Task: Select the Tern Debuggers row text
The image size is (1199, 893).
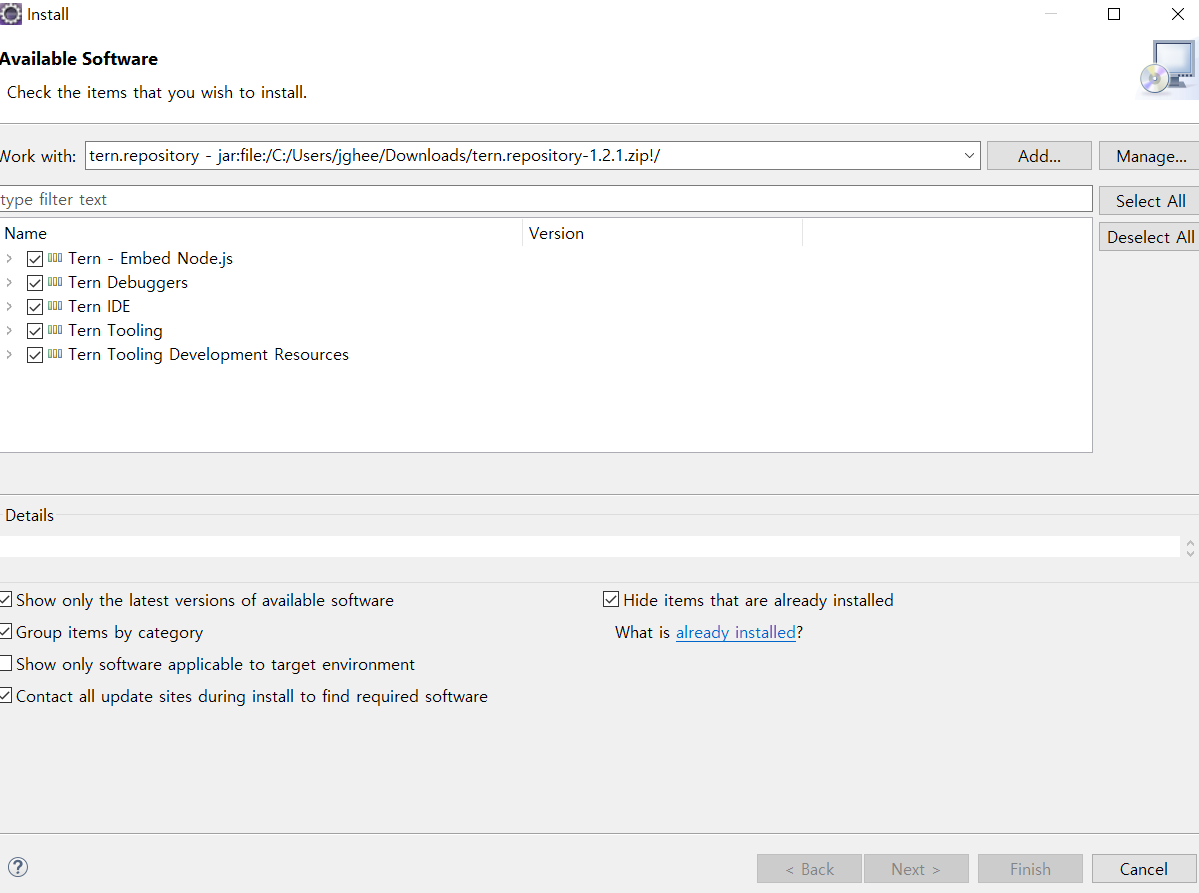Action: coord(128,282)
